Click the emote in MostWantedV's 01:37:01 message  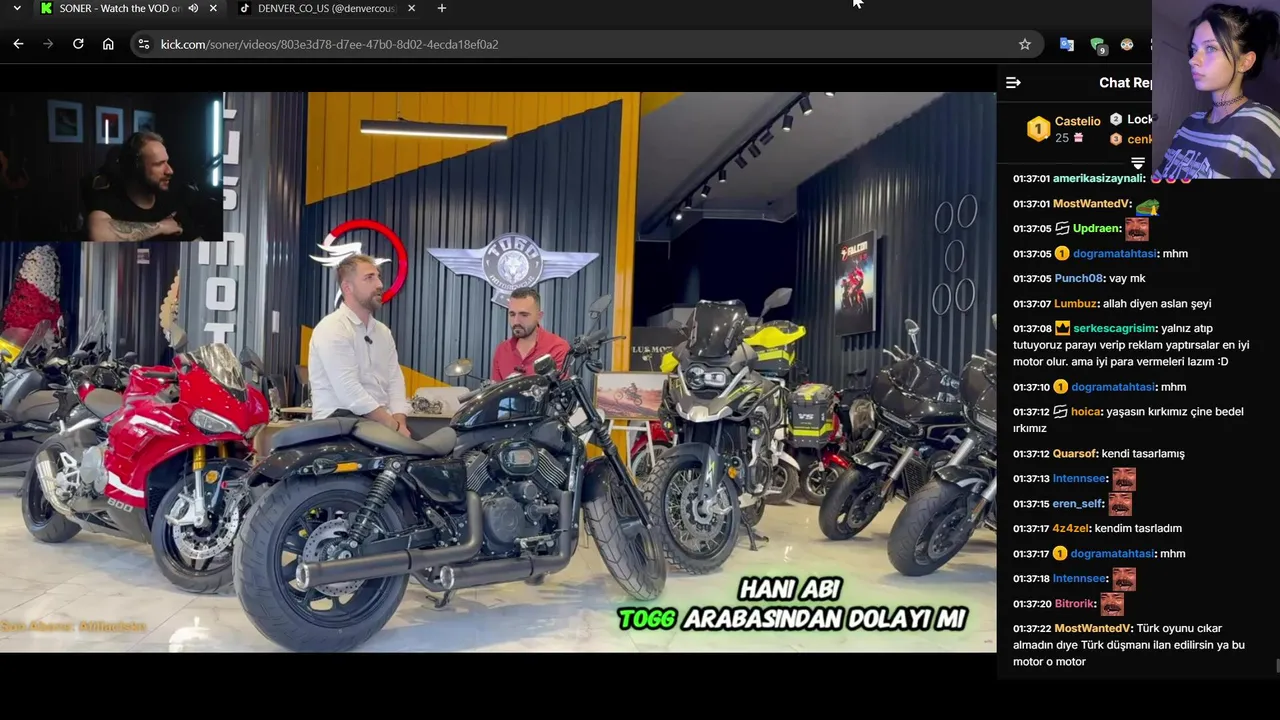1147,206
